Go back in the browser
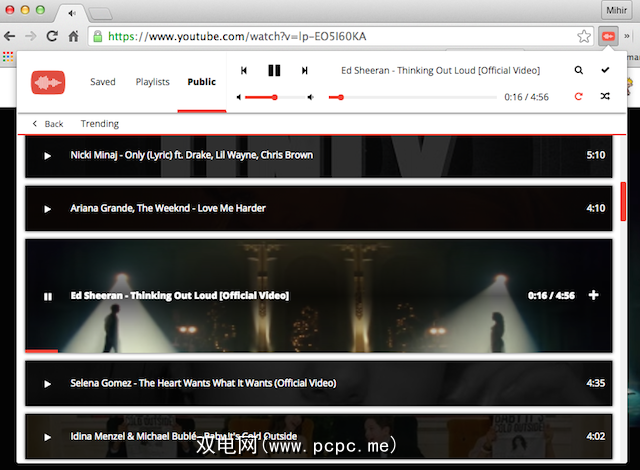 click(10, 36)
